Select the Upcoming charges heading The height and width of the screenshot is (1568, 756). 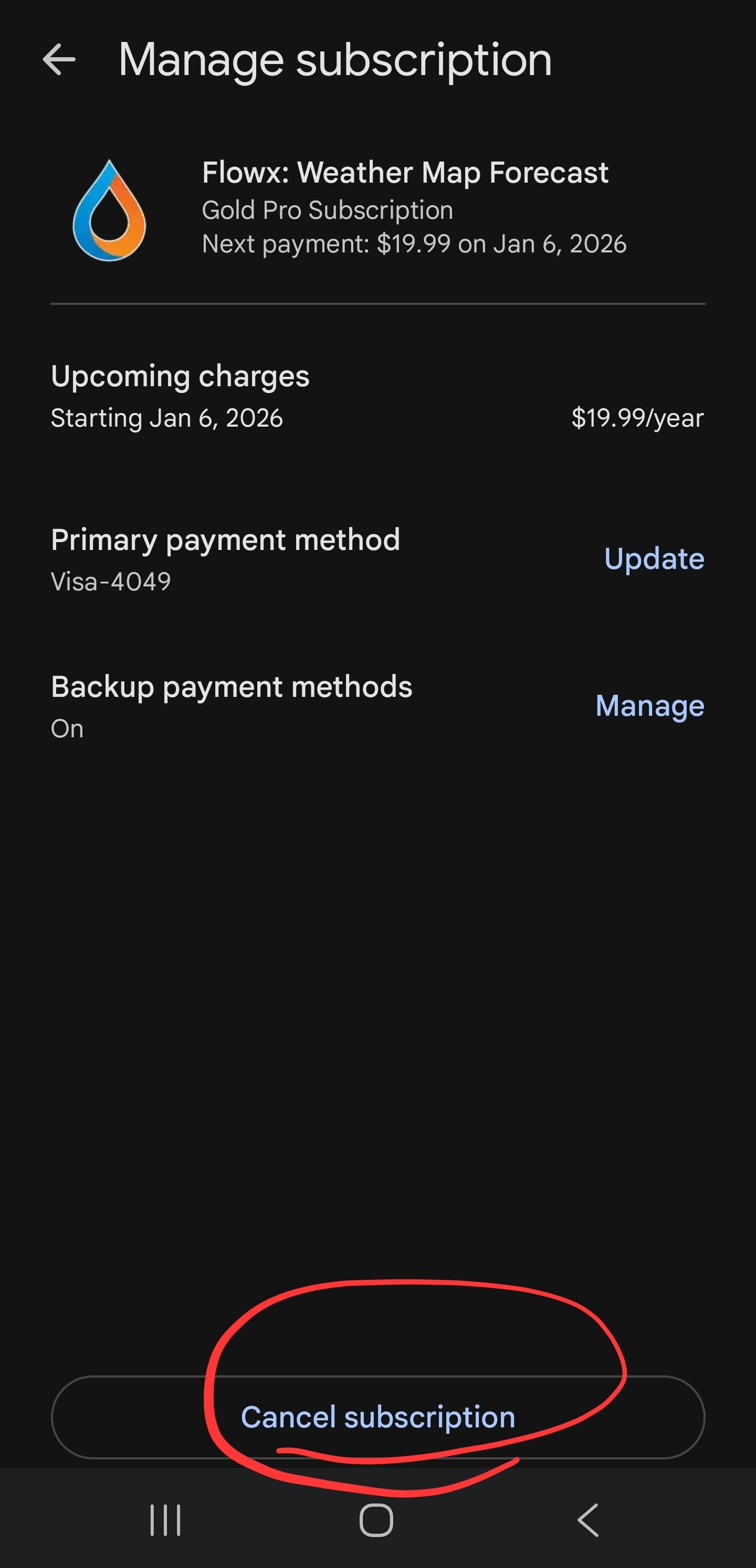[180, 376]
